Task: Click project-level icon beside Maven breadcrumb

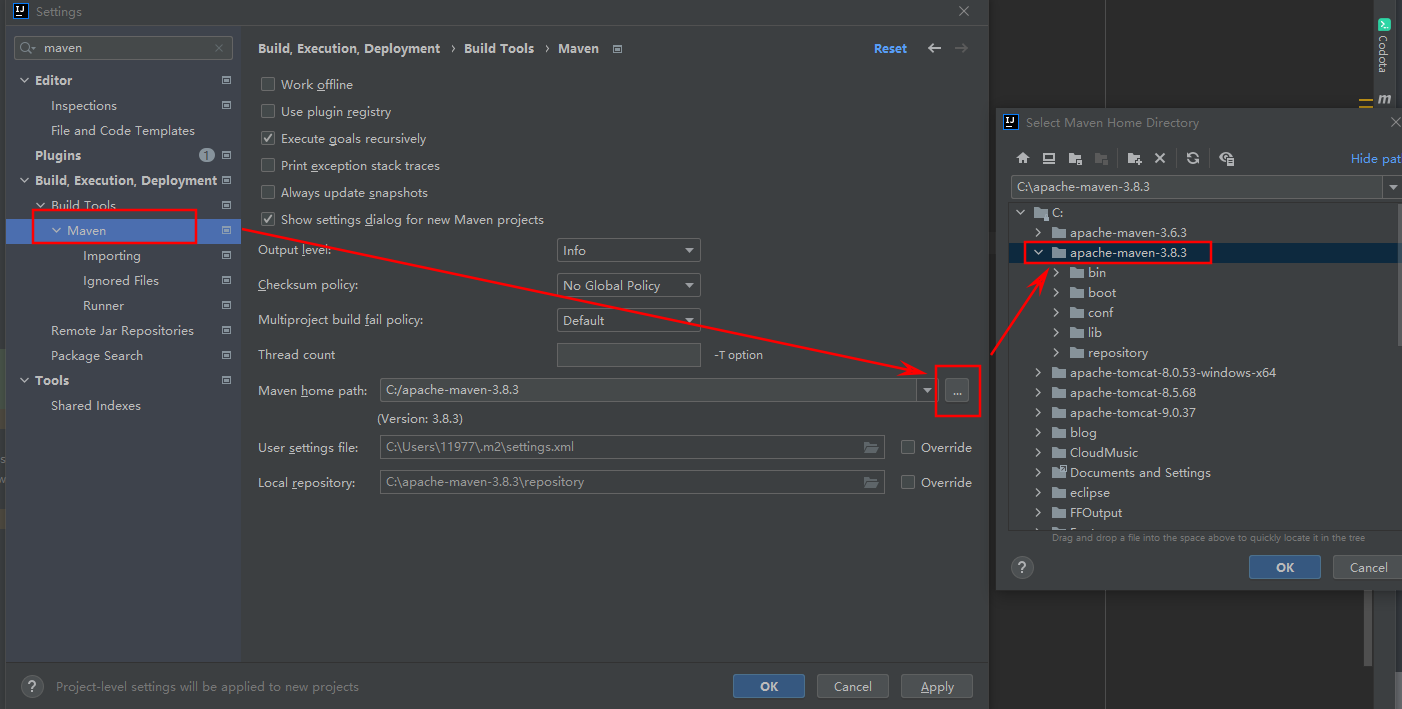Action: tap(618, 48)
